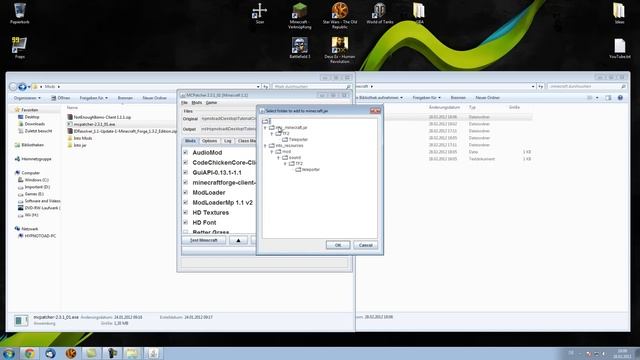
Task: Collapse the sound folder tree node
Action: pyautogui.click(x=279, y=158)
